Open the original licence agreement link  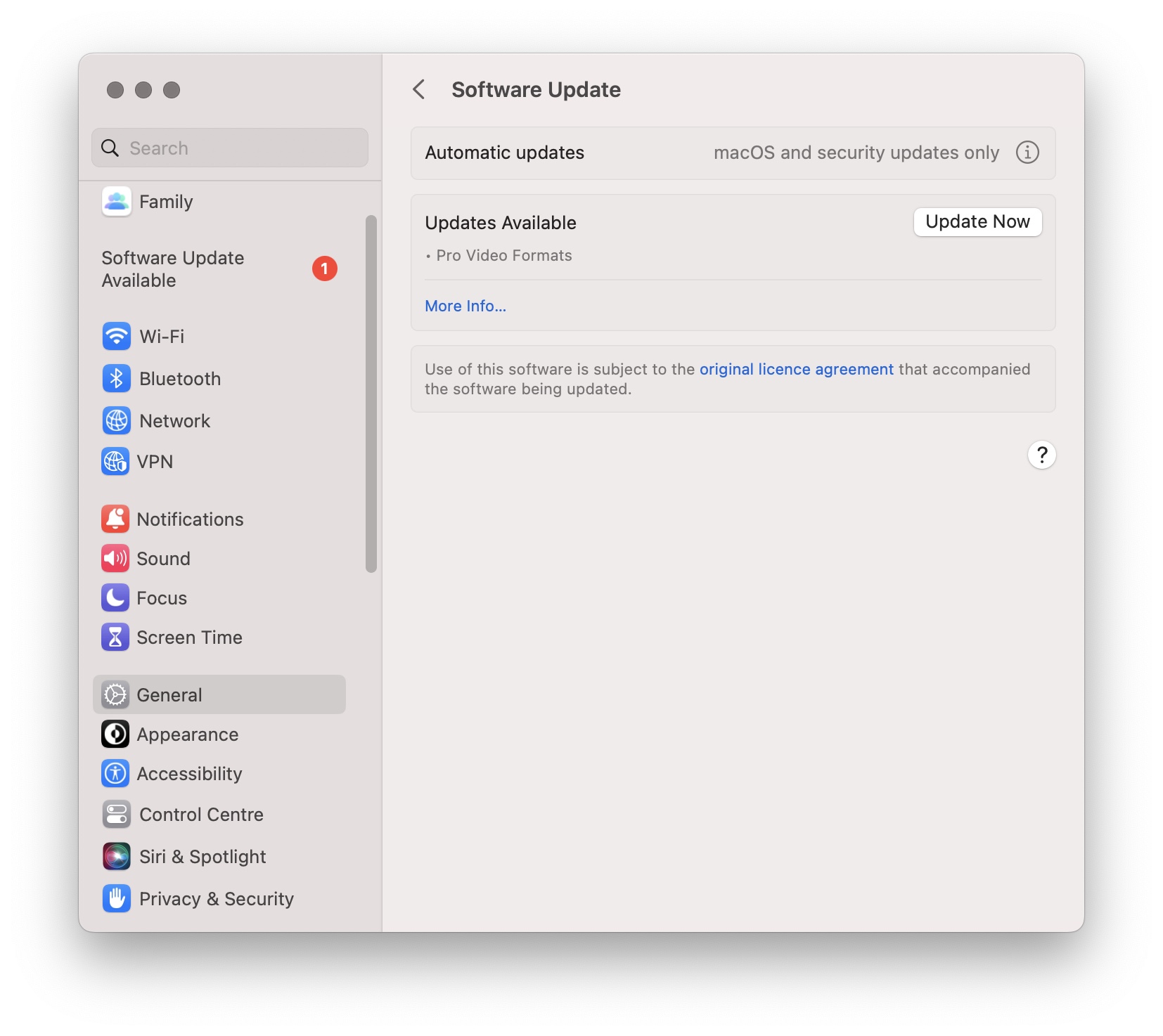pos(795,368)
